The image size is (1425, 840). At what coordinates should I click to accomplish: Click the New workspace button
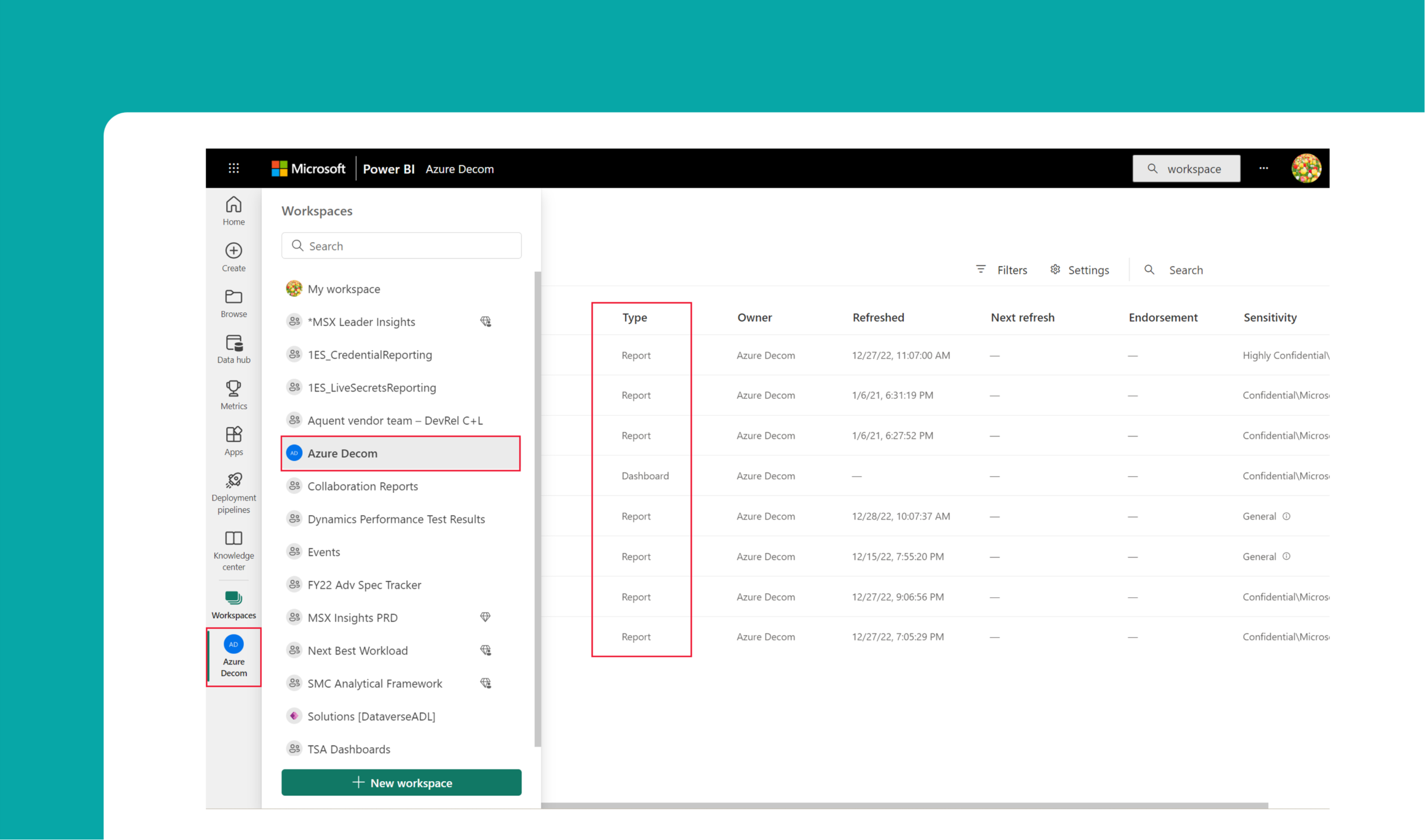tap(401, 782)
